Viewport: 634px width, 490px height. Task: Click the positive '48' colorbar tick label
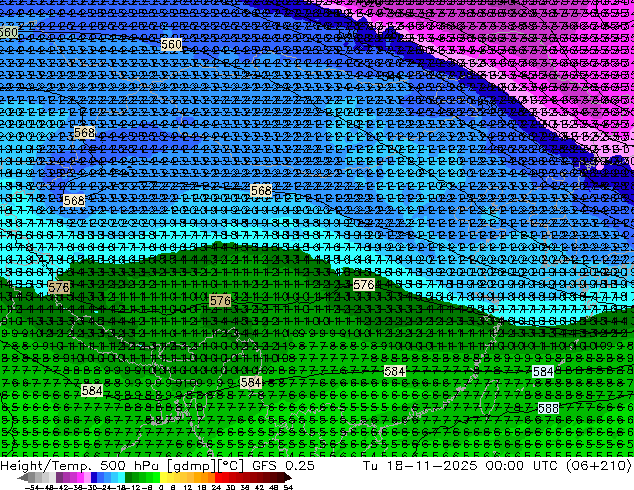[x=274, y=487]
